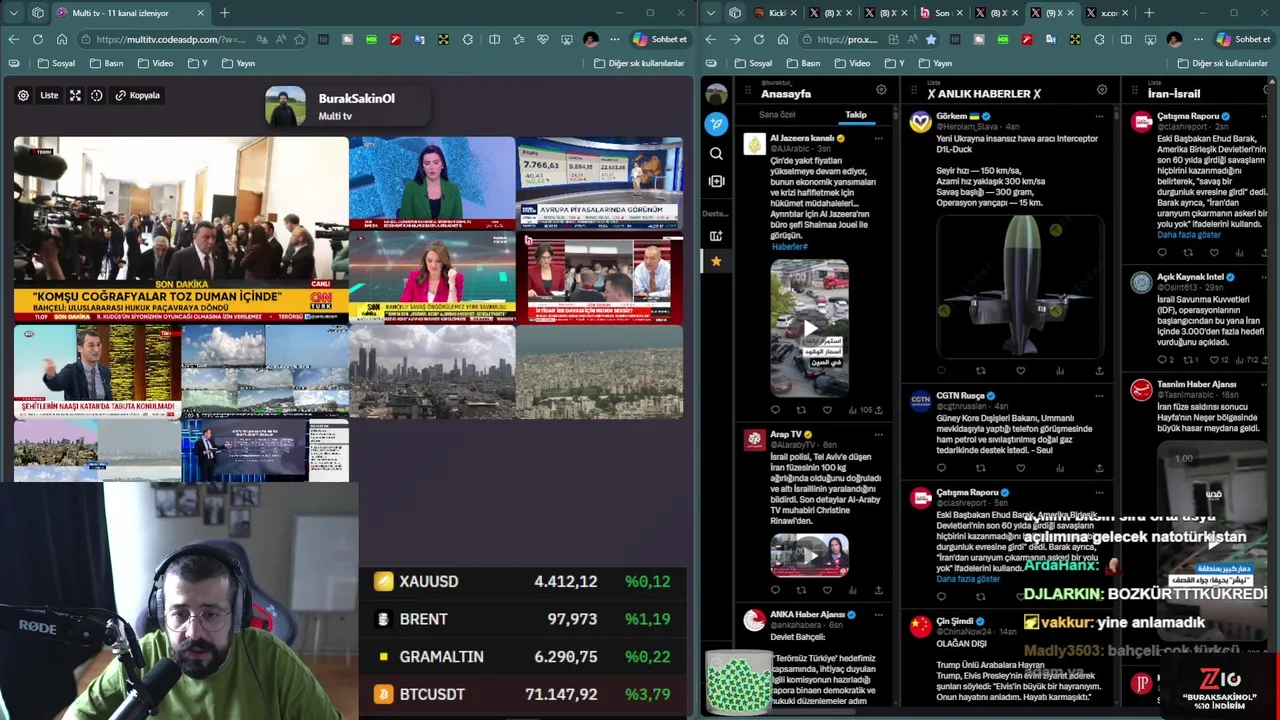Open the Haberler# link in Al Jazeera post
Screen dimensions: 1280x720
point(789,247)
